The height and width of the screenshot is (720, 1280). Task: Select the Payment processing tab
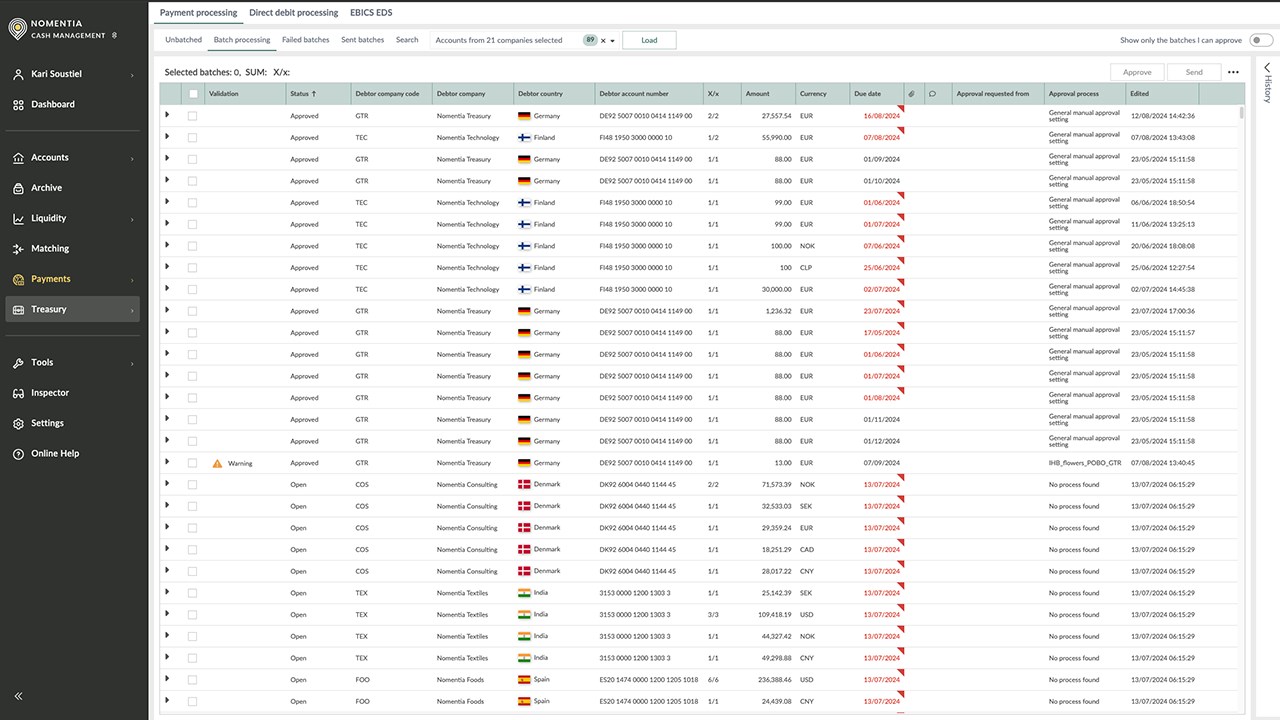click(x=199, y=13)
